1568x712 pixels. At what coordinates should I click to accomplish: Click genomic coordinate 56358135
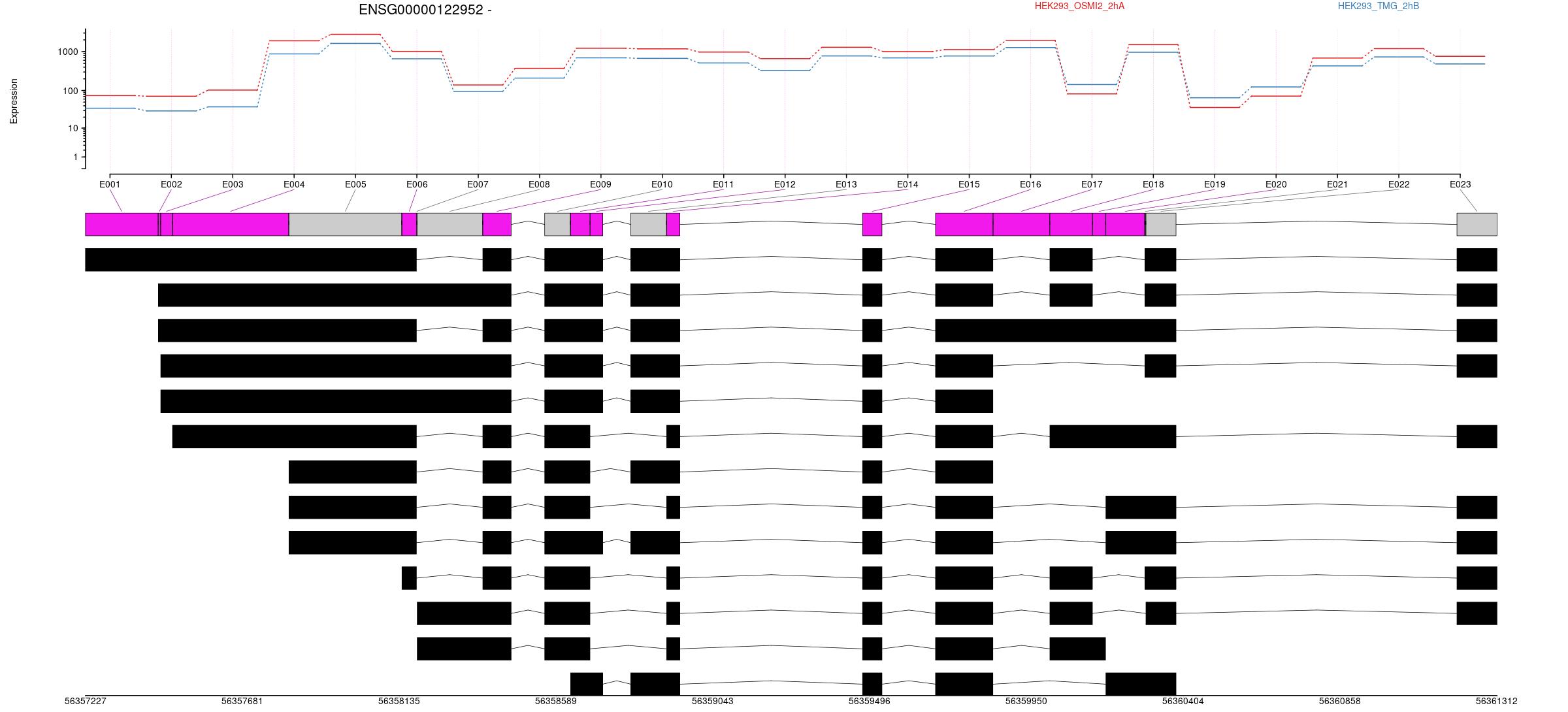coord(399,701)
